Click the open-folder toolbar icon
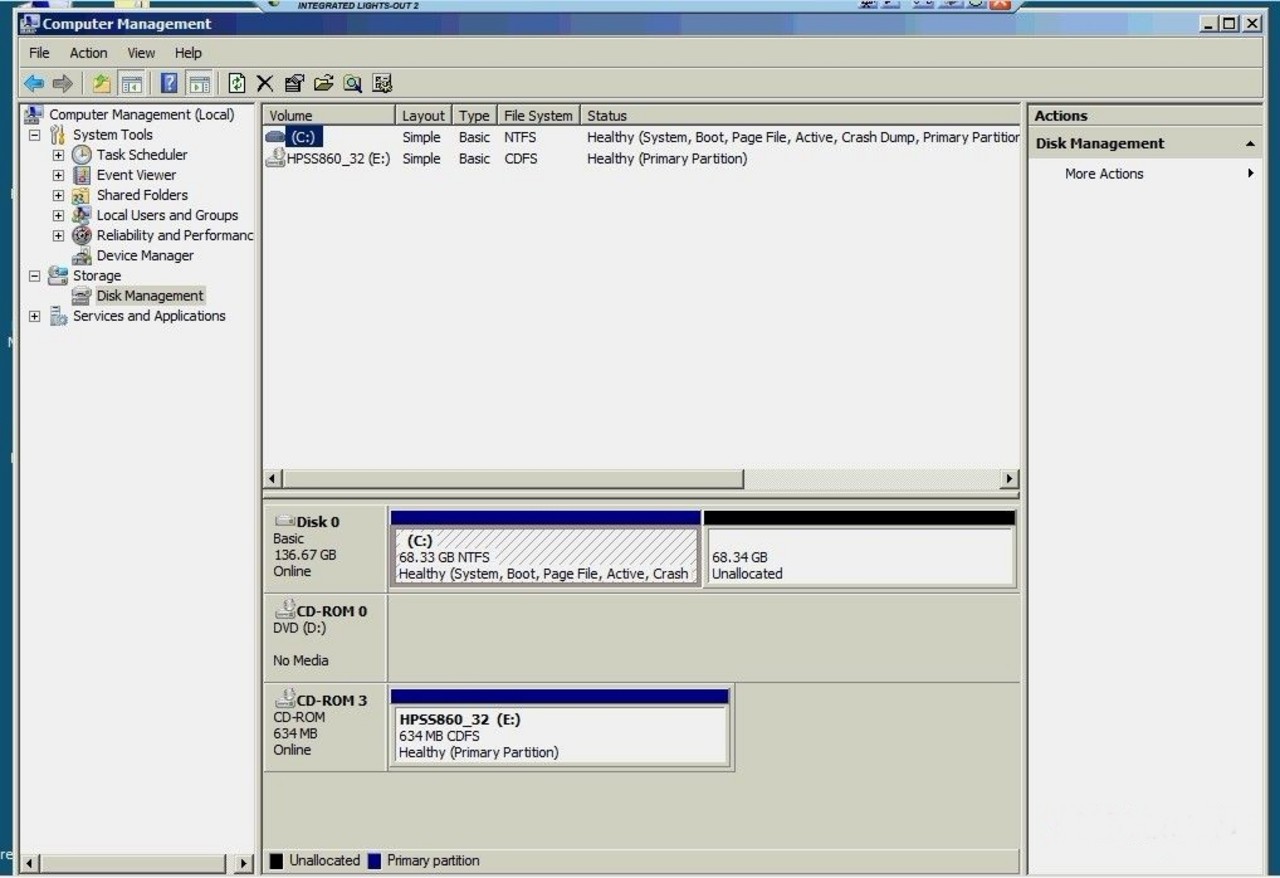Image resolution: width=1280 pixels, height=878 pixels. click(x=323, y=84)
